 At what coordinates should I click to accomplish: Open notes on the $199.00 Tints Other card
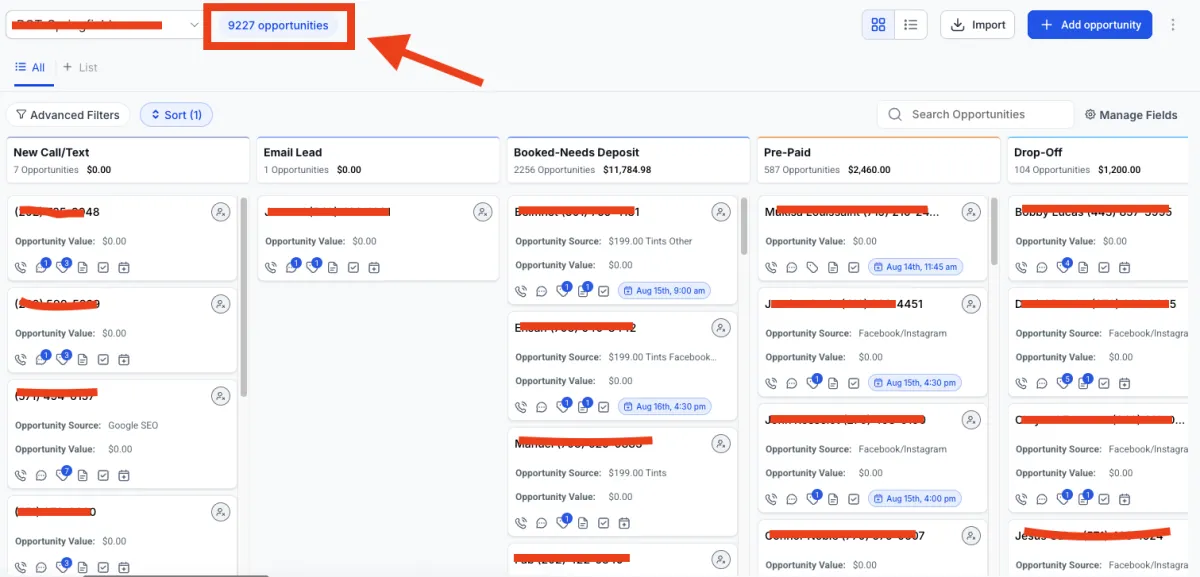(x=584, y=290)
